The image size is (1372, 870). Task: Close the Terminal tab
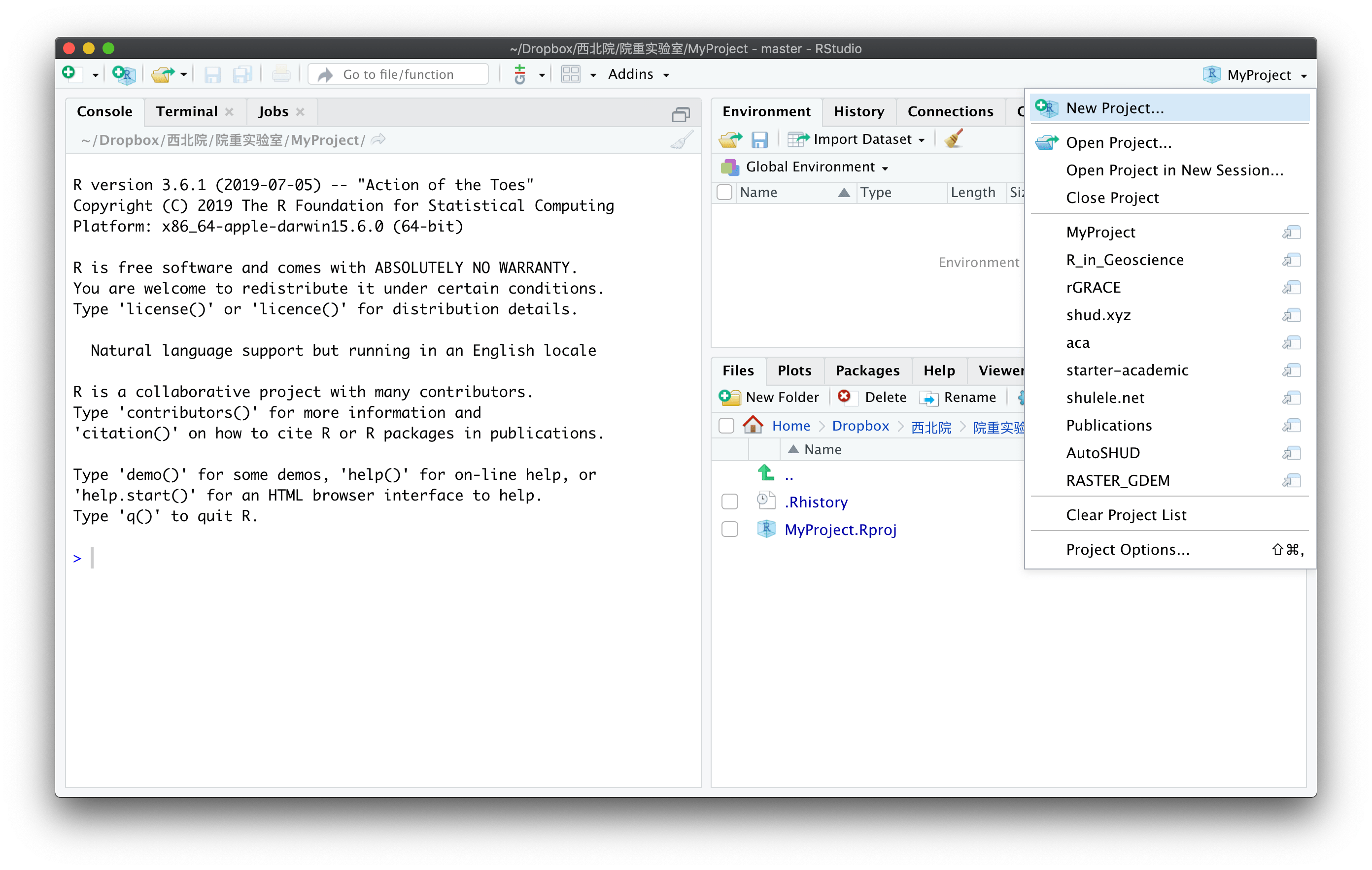click(229, 112)
